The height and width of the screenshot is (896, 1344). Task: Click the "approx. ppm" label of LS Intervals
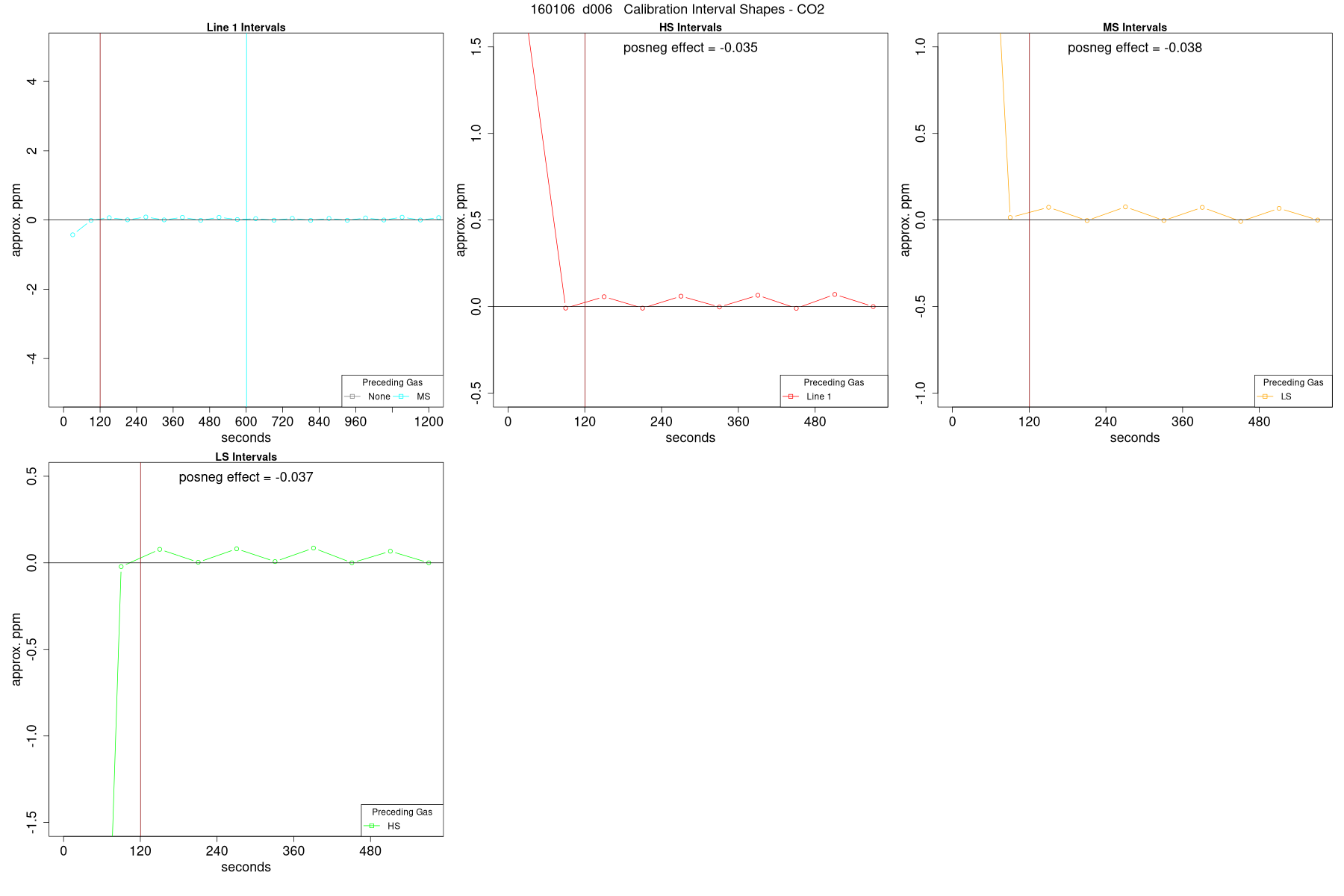[16, 650]
